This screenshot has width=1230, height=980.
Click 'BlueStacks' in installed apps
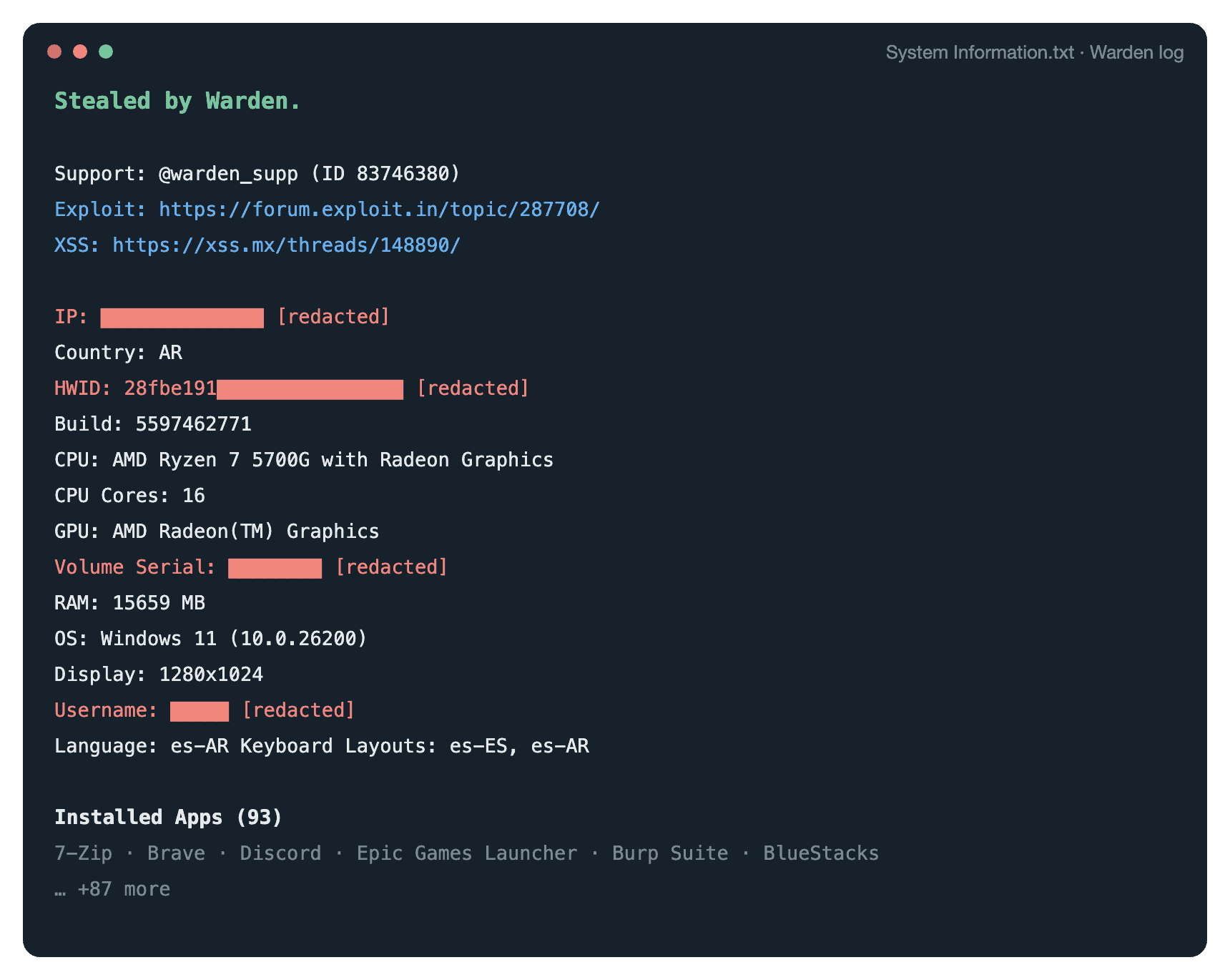click(821, 853)
